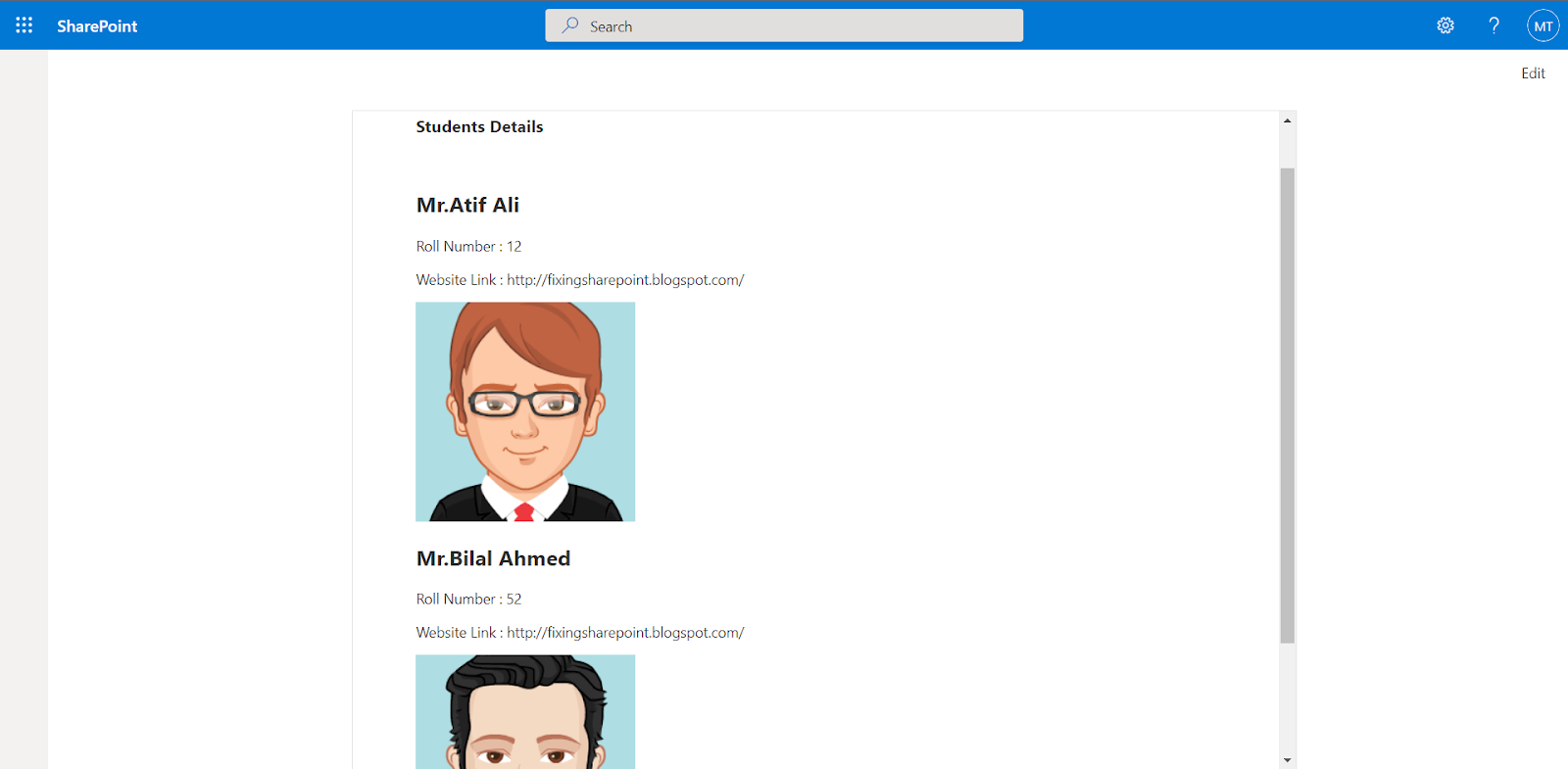Click the scrollbar up arrow
1568x769 pixels.
pyautogui.click(x=1288, y=120)
